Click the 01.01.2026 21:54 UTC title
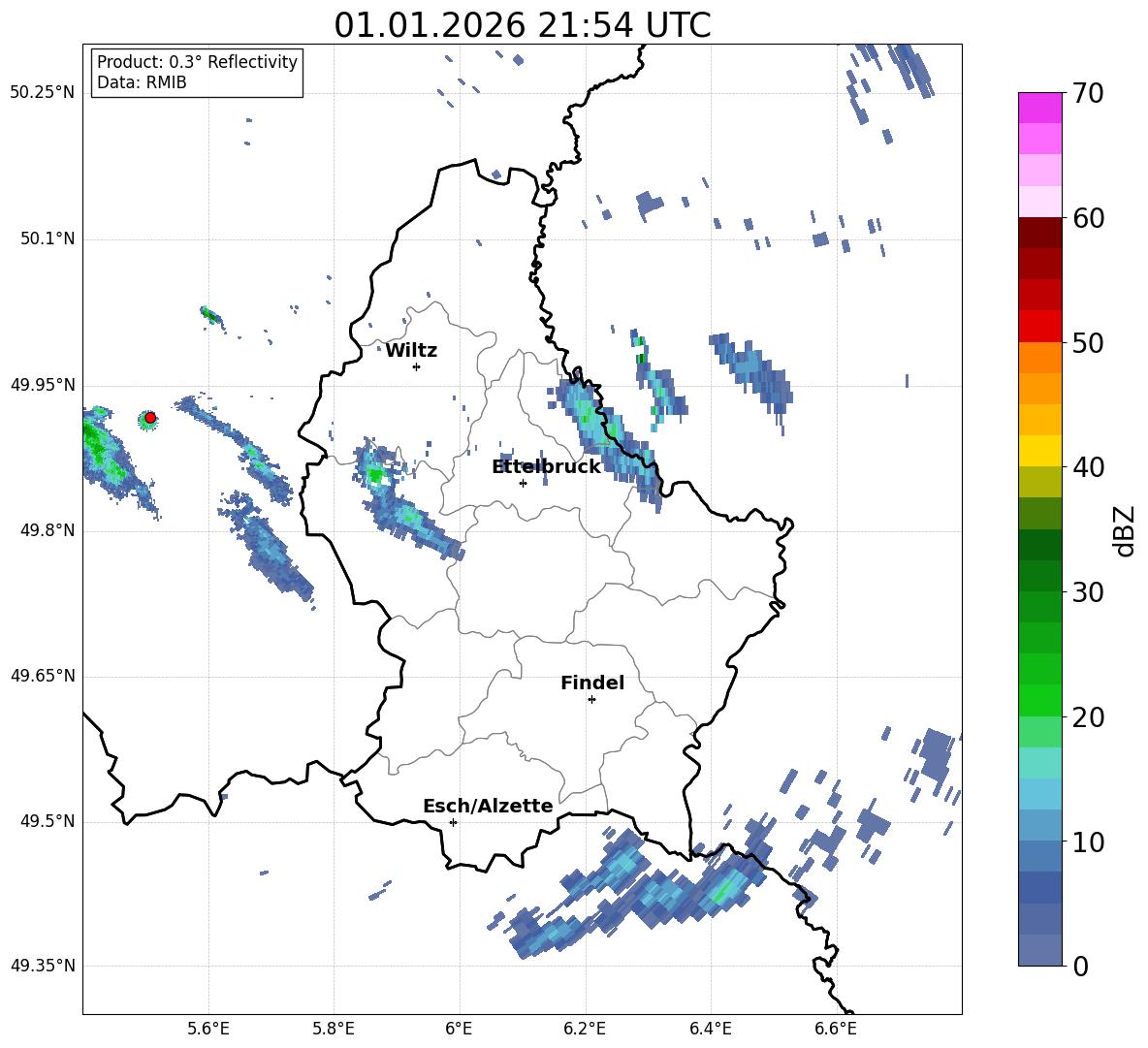This screenshot has height=1048, width=1148. click(522, 25)
